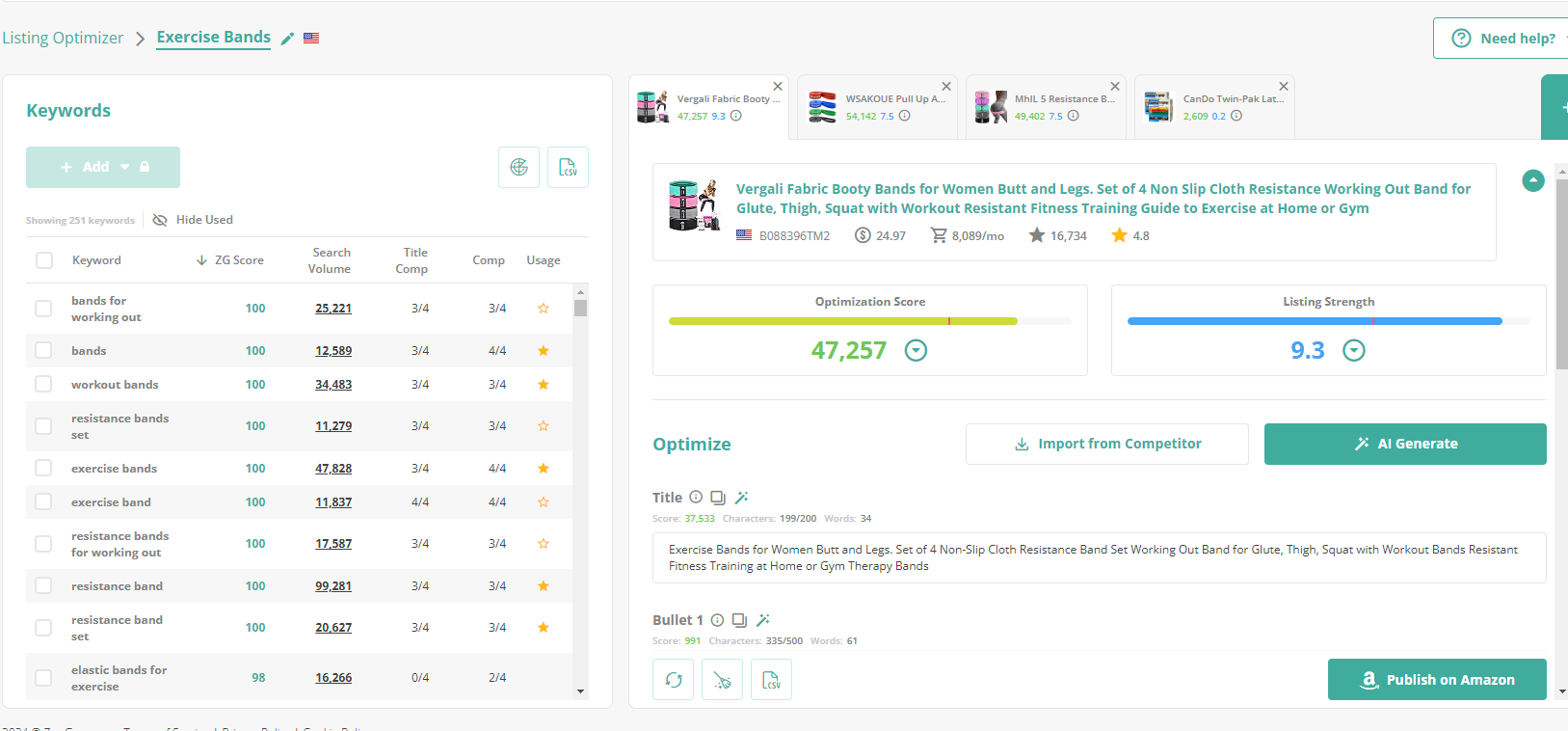1568x731 pixels.
Task: Check the 'workout bands' keyword checkbox
Action: pos(43,384)
